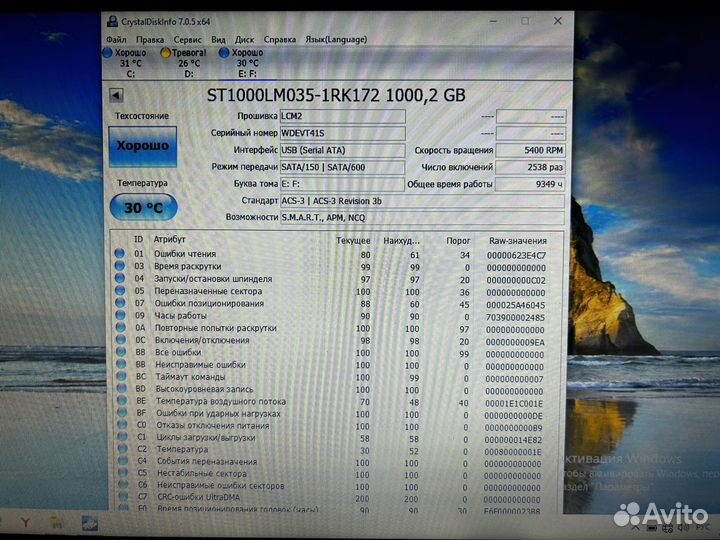The image size is (720, 540).
Task: Select the Неисправимые ошибки секторов row text
Action: coord(221,485)
